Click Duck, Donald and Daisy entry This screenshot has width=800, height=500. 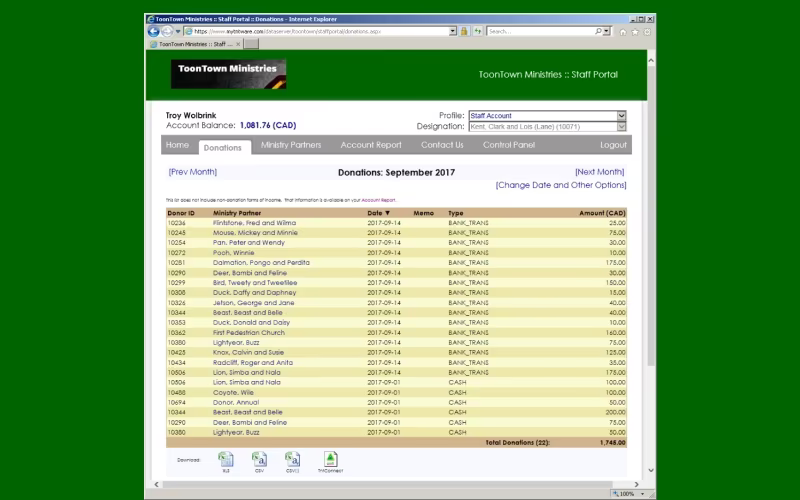(251, 322)
